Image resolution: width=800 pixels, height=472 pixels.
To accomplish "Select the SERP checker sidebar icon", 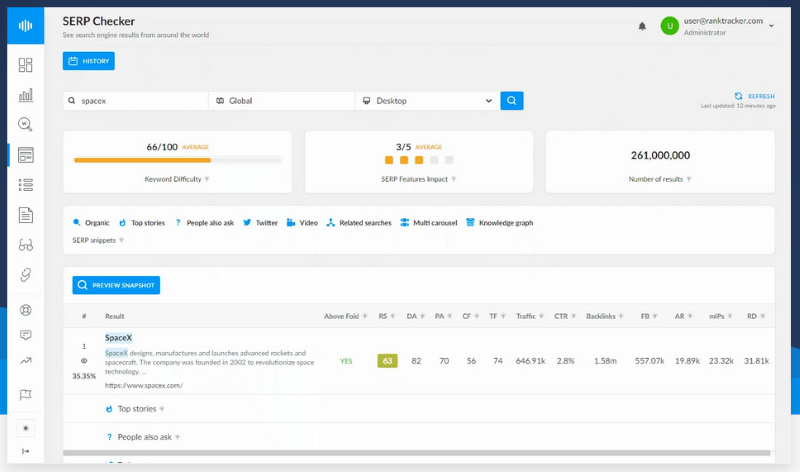I will [x=26, y=155].
